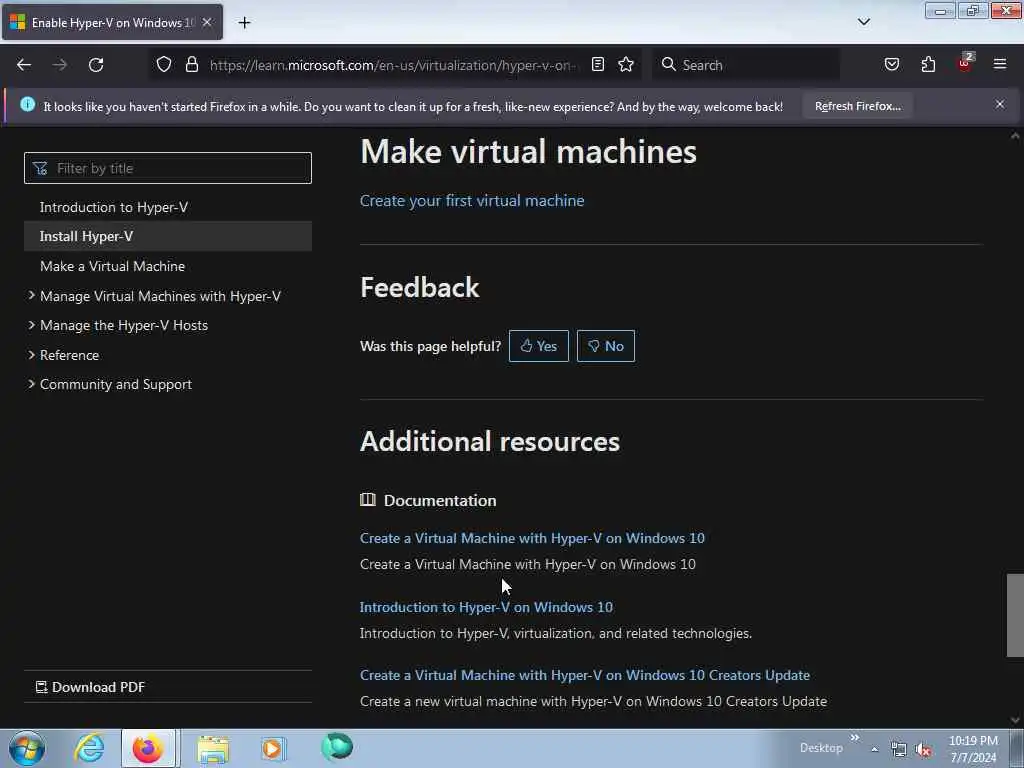Select Install Hyper-V in sidebar
The width and height of the screenshot is (1024, 768).
(x=168, y=236)
